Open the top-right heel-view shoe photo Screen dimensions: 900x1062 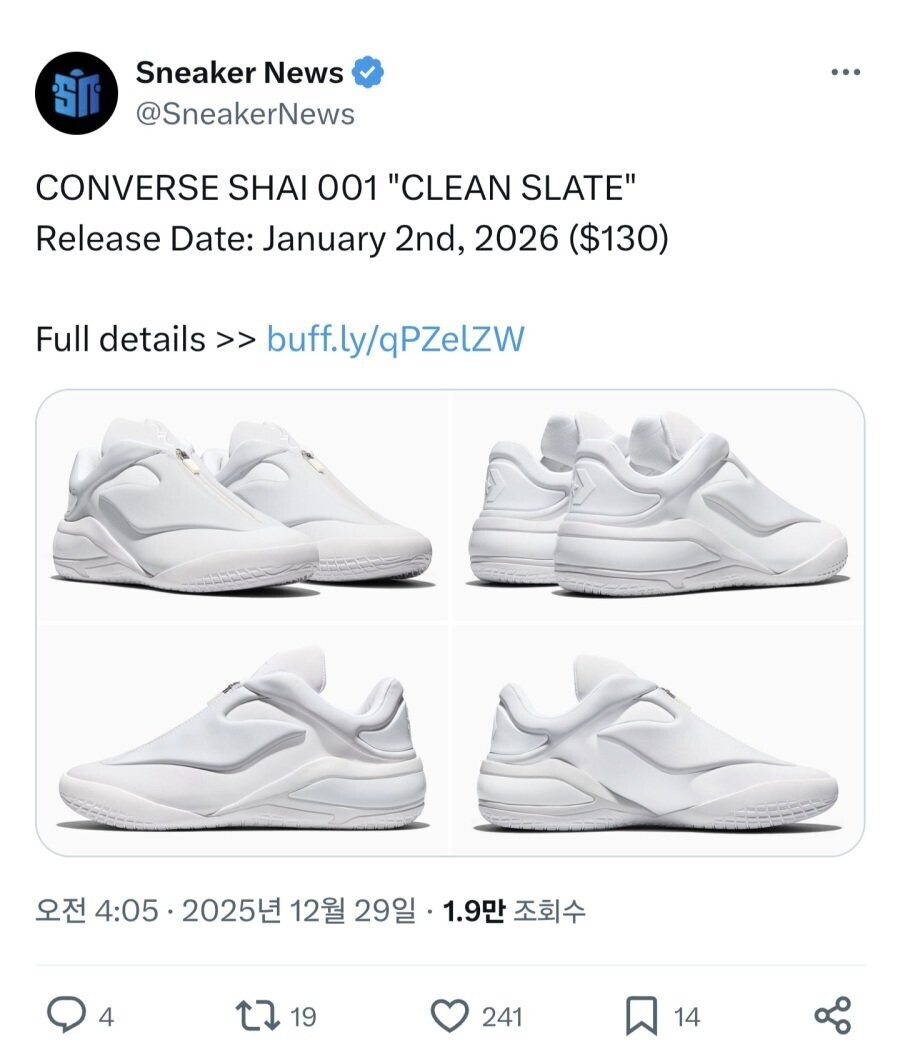659,506
